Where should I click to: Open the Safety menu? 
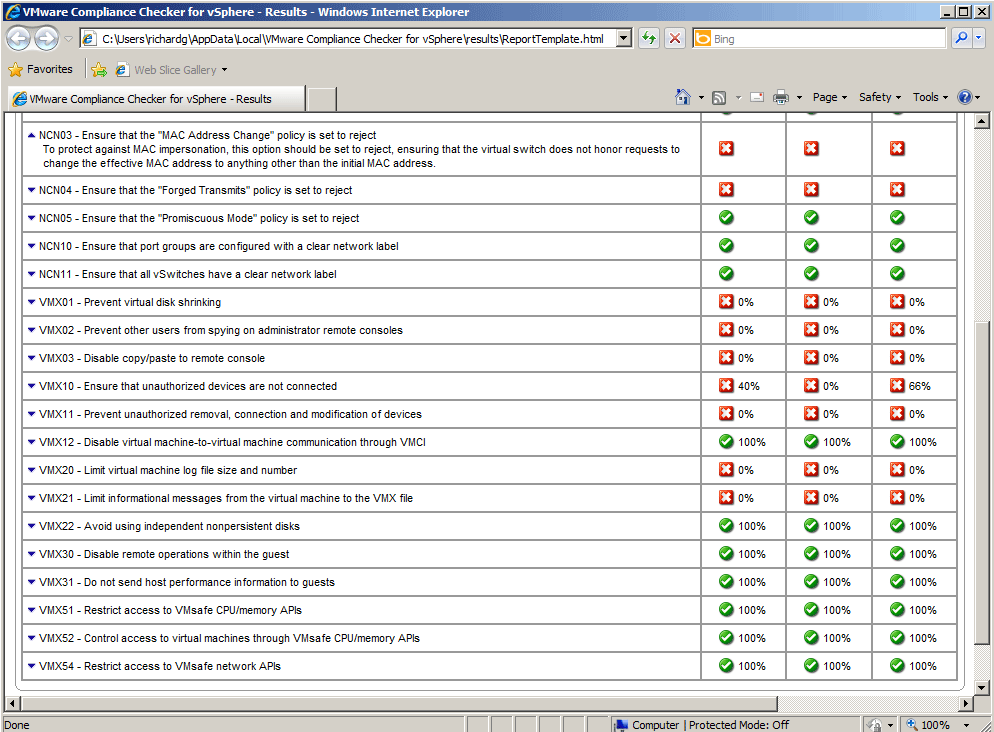coord(879,97)
